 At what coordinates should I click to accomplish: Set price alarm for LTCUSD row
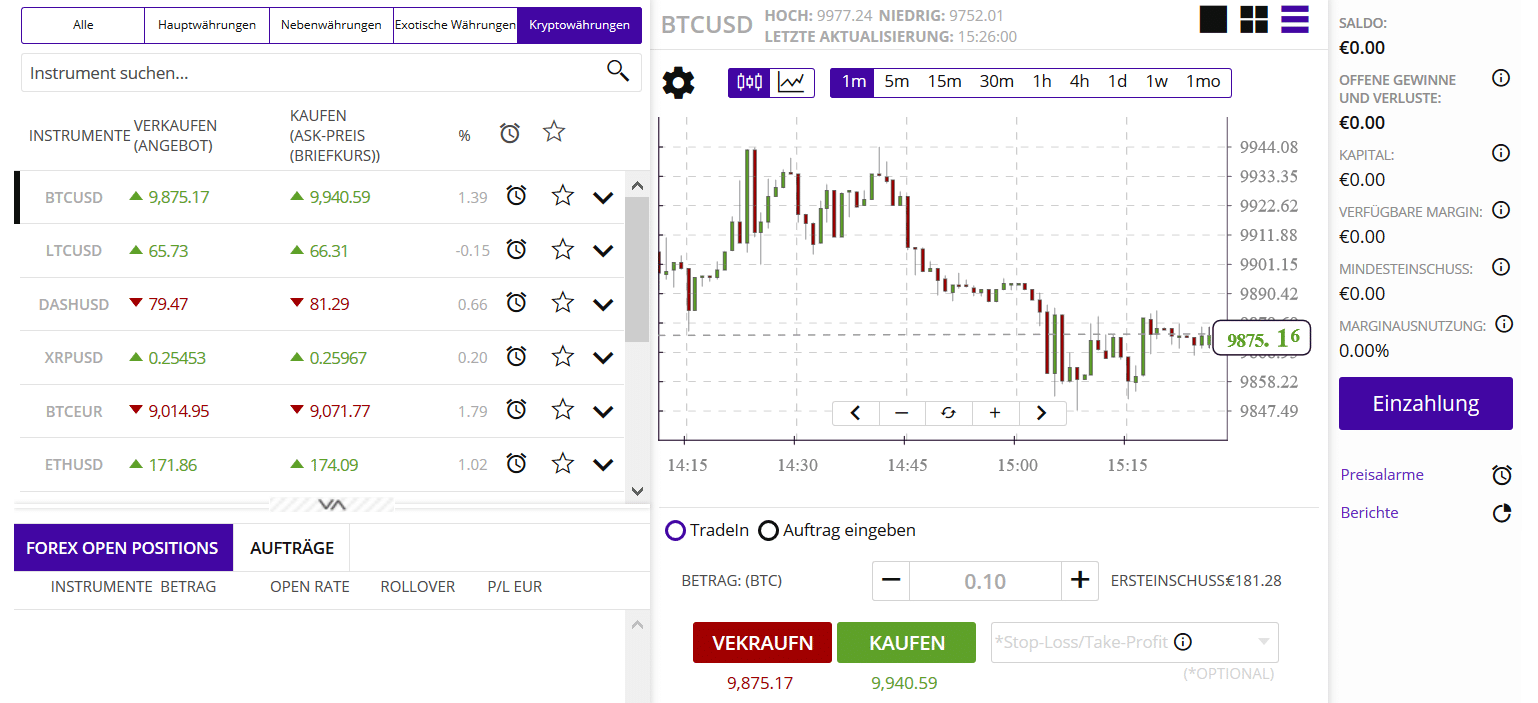tap(516, 250)
